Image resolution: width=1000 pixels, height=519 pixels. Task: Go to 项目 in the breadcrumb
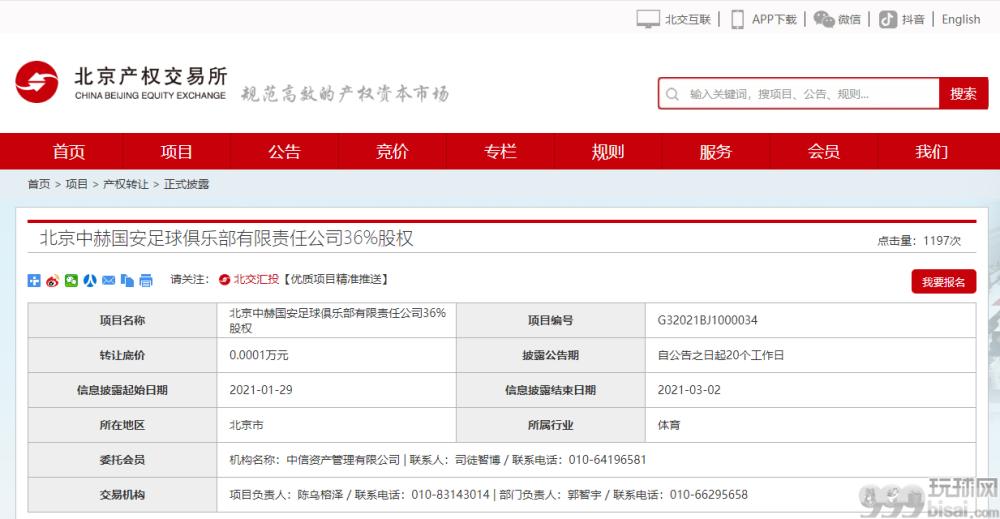click(77, 184)
